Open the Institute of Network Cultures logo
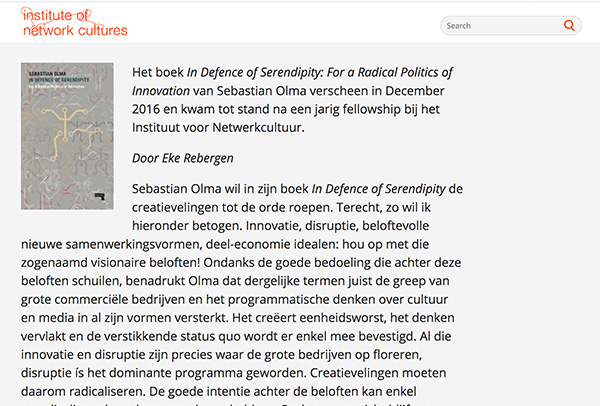 pyautogui.click(x=74, y=22)
